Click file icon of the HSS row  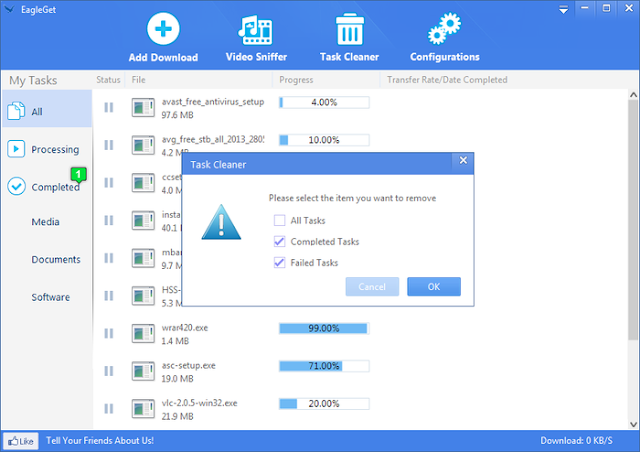143,296
